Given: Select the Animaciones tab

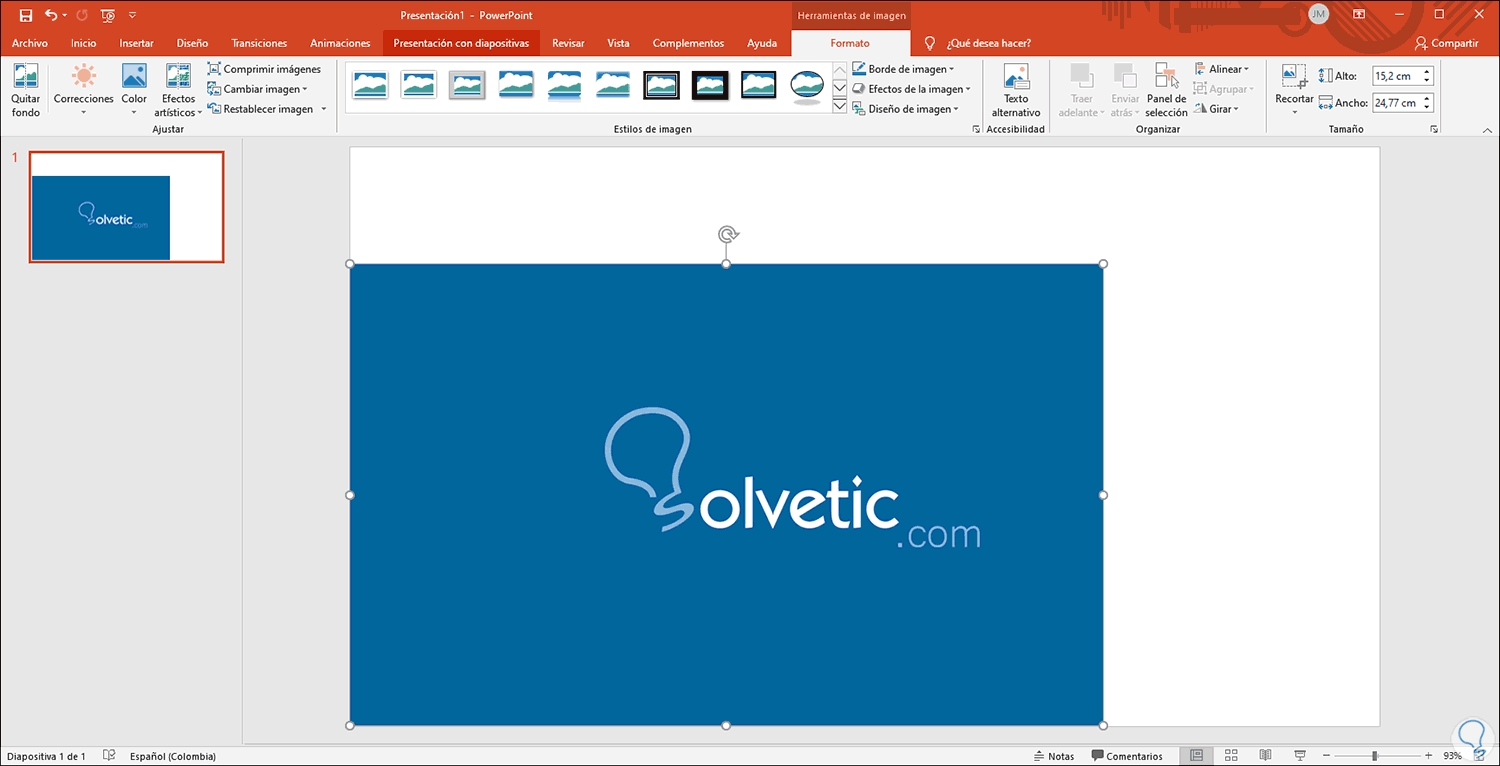Looking at the screenshot, I should pos(340,43).
